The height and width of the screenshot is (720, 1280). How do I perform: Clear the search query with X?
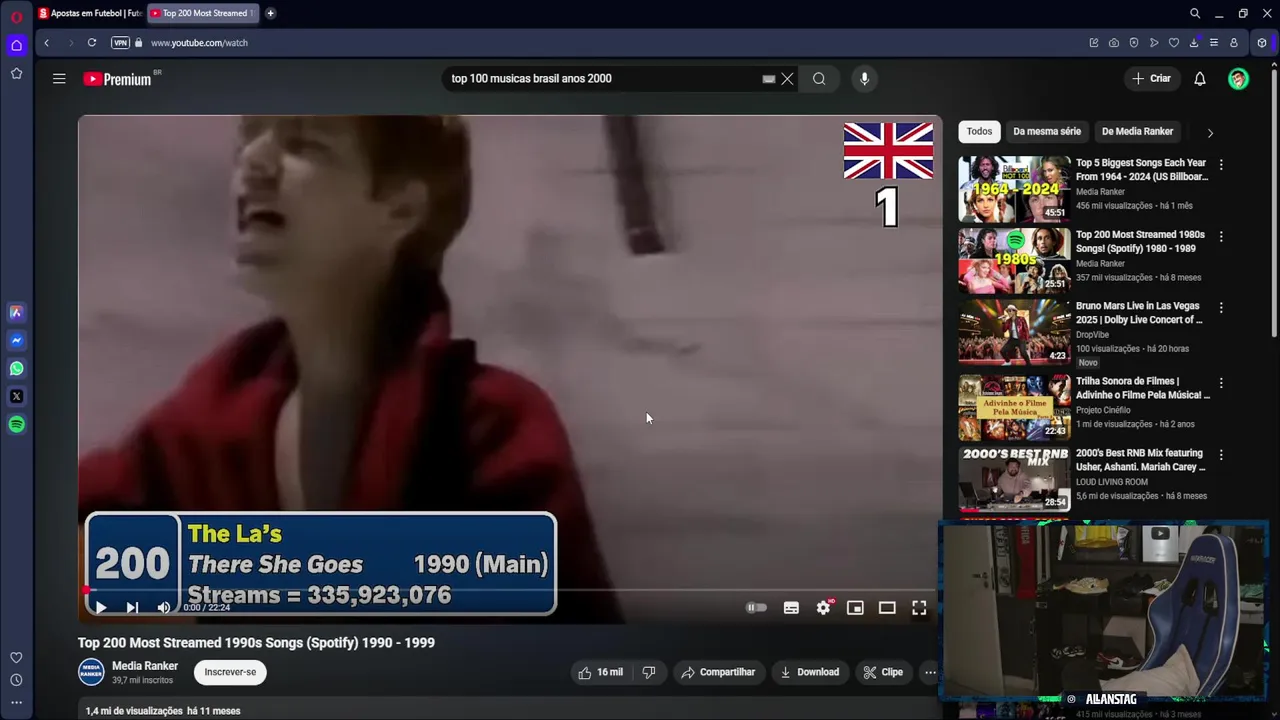(x=787, y=79)
